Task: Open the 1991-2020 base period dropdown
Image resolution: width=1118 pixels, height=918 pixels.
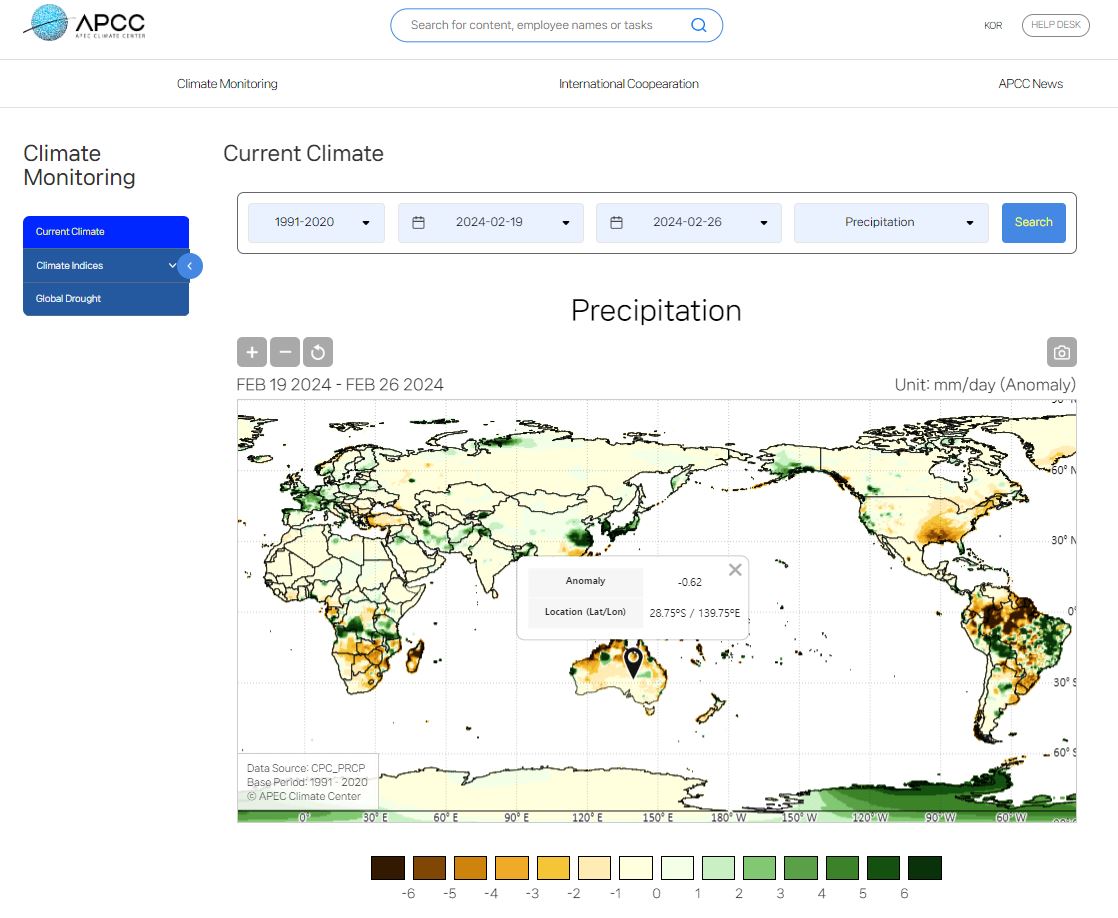Action: pyautogui.click(x=316, y=222)
